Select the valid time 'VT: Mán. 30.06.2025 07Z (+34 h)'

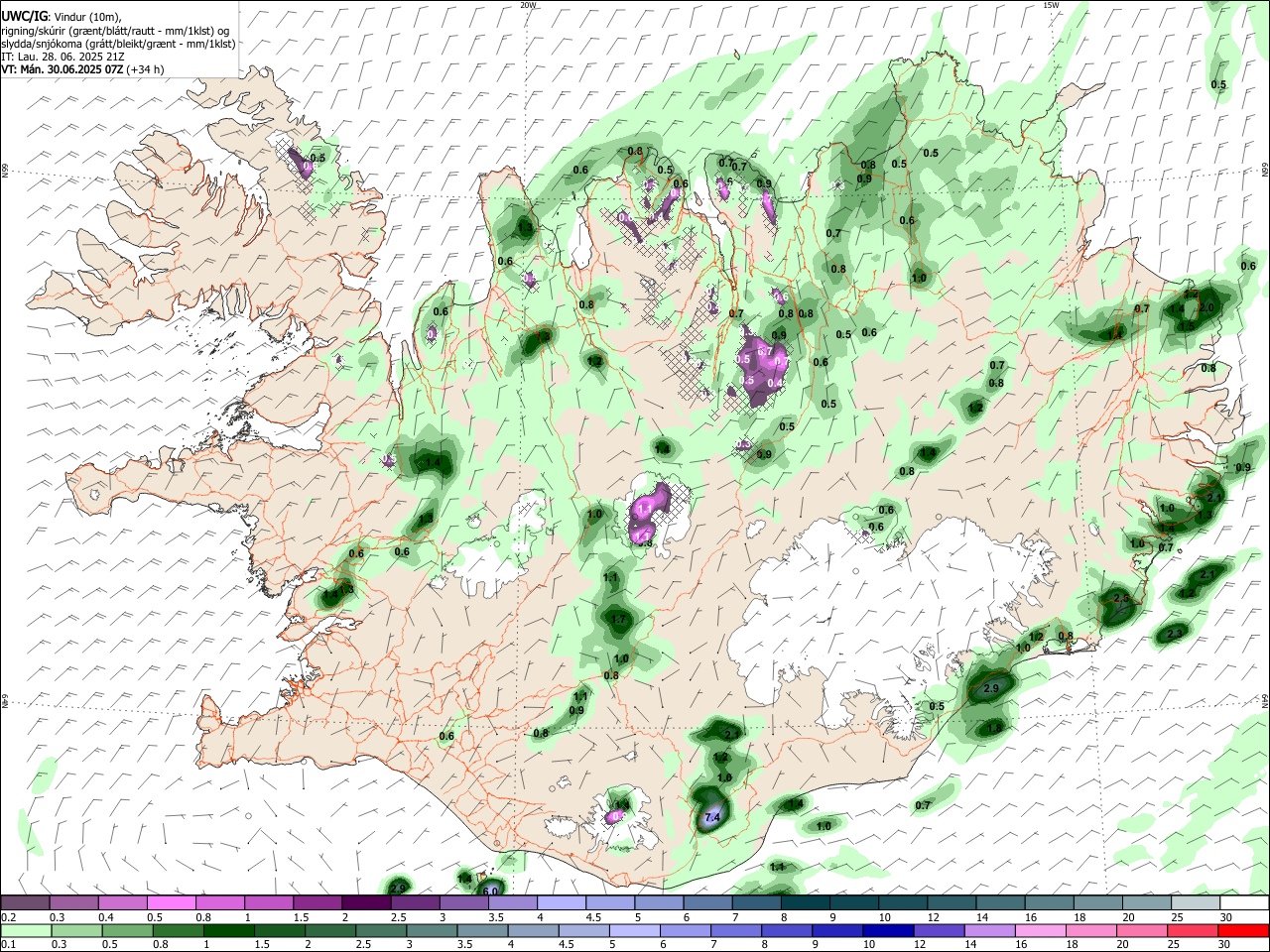(x=83, y=69)
